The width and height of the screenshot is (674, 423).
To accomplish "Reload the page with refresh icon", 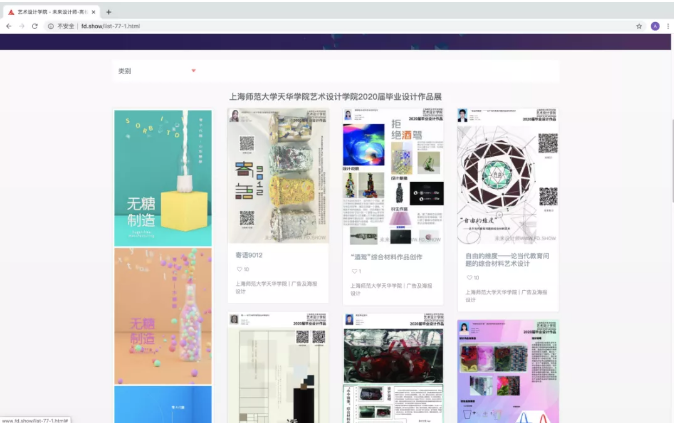I will [35, 26].
